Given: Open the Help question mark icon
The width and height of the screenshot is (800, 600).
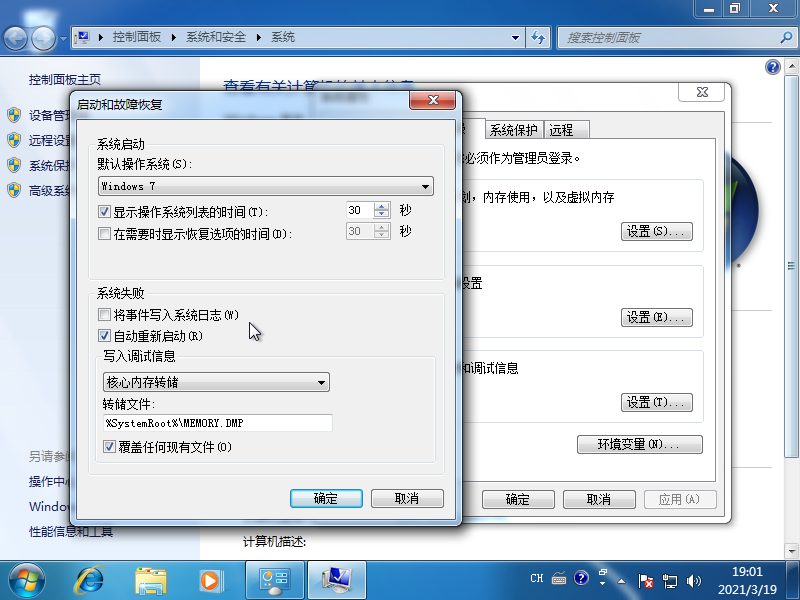Looking at the screenshot, I should click(770, 67).
